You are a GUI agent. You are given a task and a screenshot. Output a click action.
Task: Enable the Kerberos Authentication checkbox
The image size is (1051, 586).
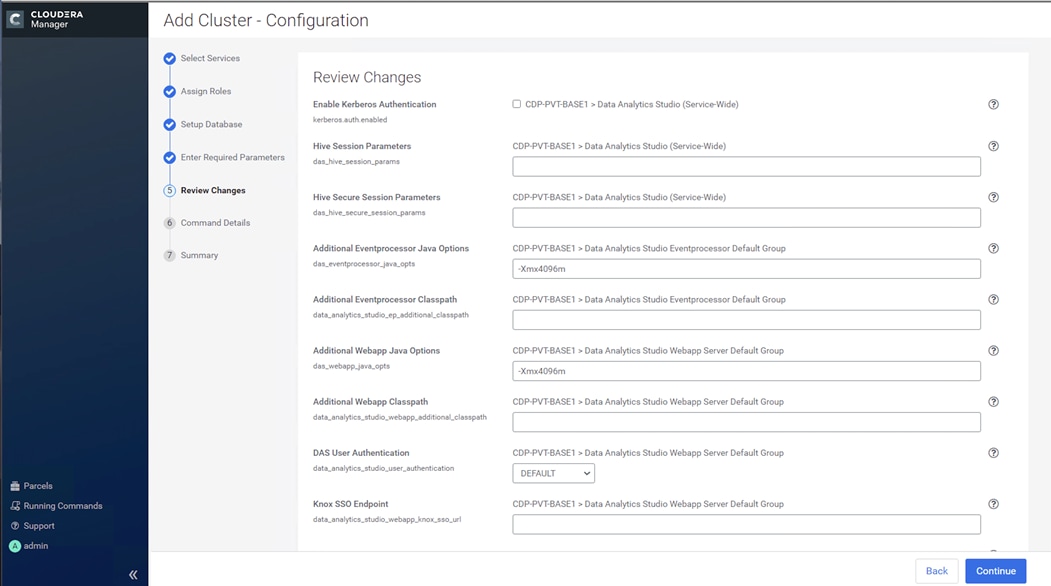517,104
